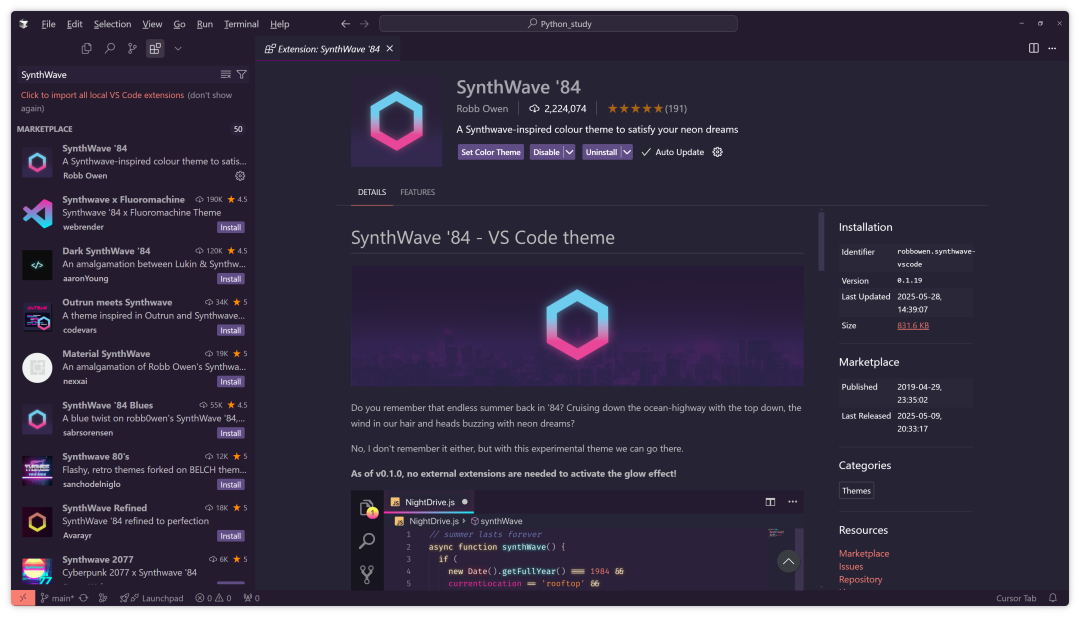The width and height of the screenshot is (1080, 617).
Task: Click the don't show again link
Action: [x=126, y=101]
